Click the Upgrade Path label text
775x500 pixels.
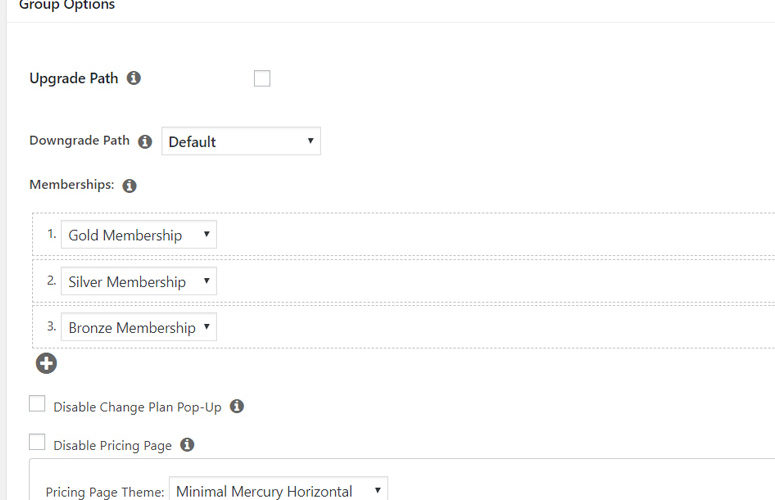tap(74, 78)
